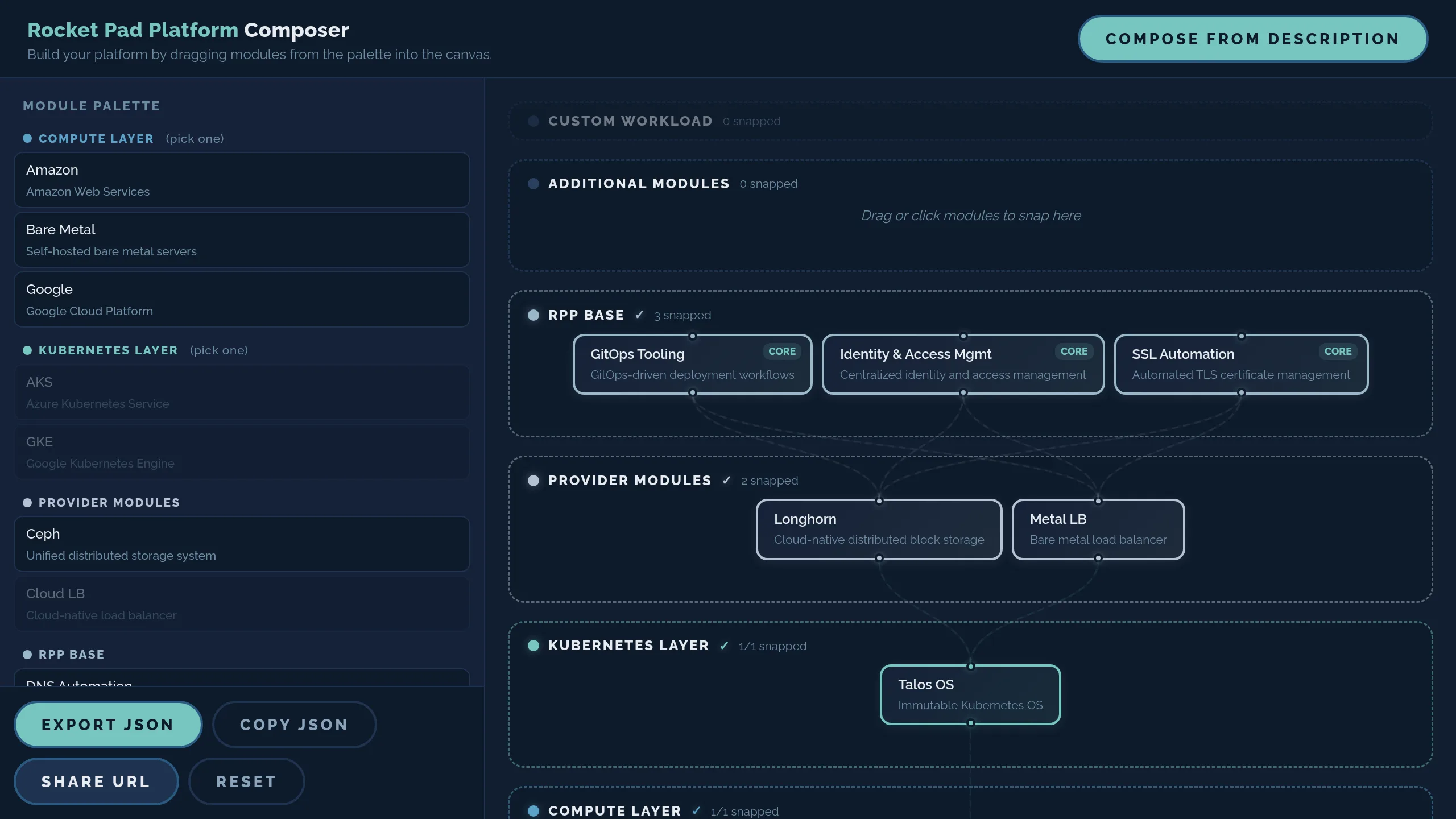Click the Share URL button
The image size is (1456, 819).
[x=96, y=781]
